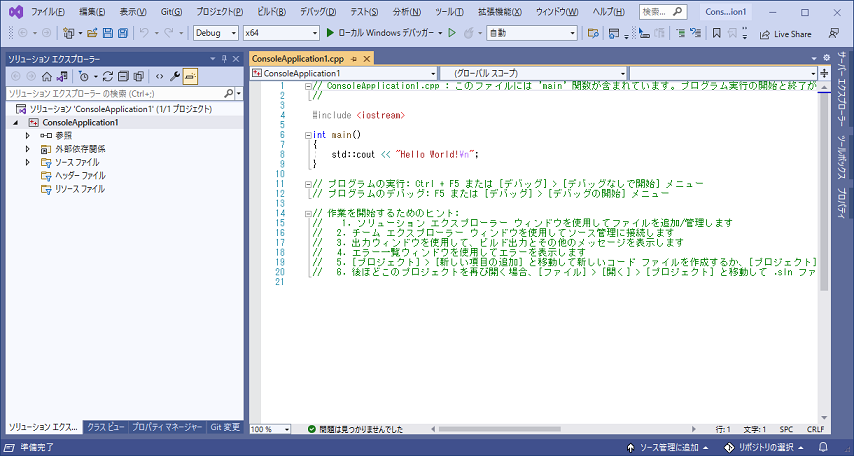Switch to the プロパティ マネージャー tab

point(167,427)
